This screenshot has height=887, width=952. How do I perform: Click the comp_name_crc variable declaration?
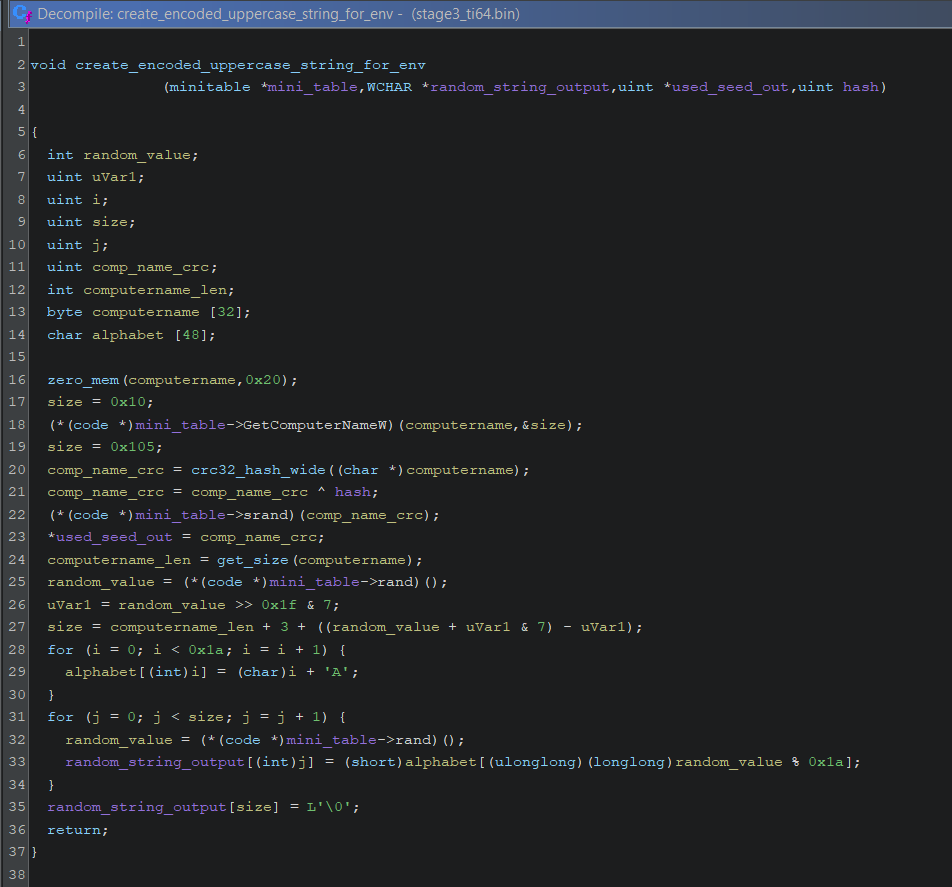(154, 267)
